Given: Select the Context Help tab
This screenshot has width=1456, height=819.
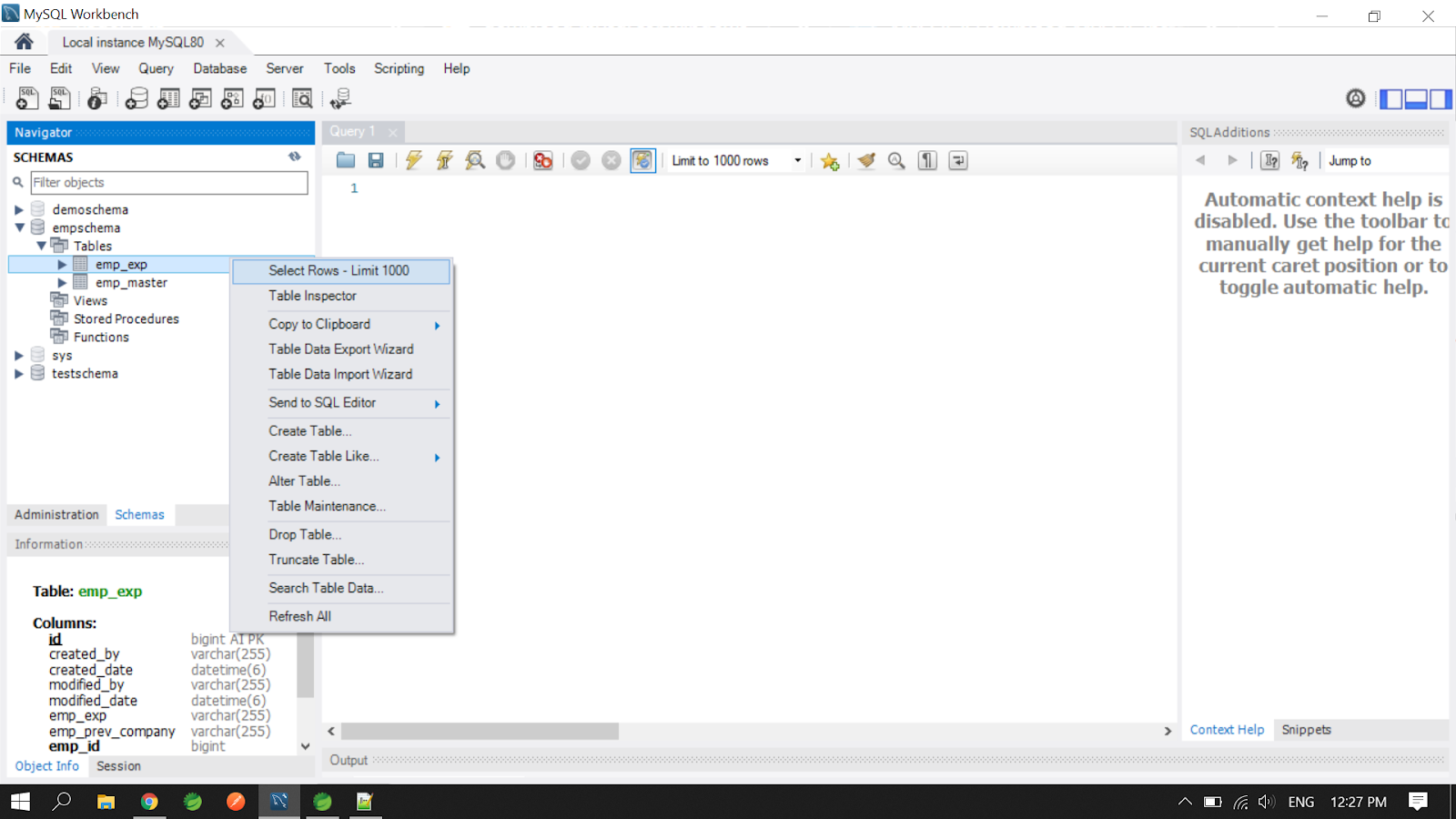Looking at the screenshot, I should 1227,730.
